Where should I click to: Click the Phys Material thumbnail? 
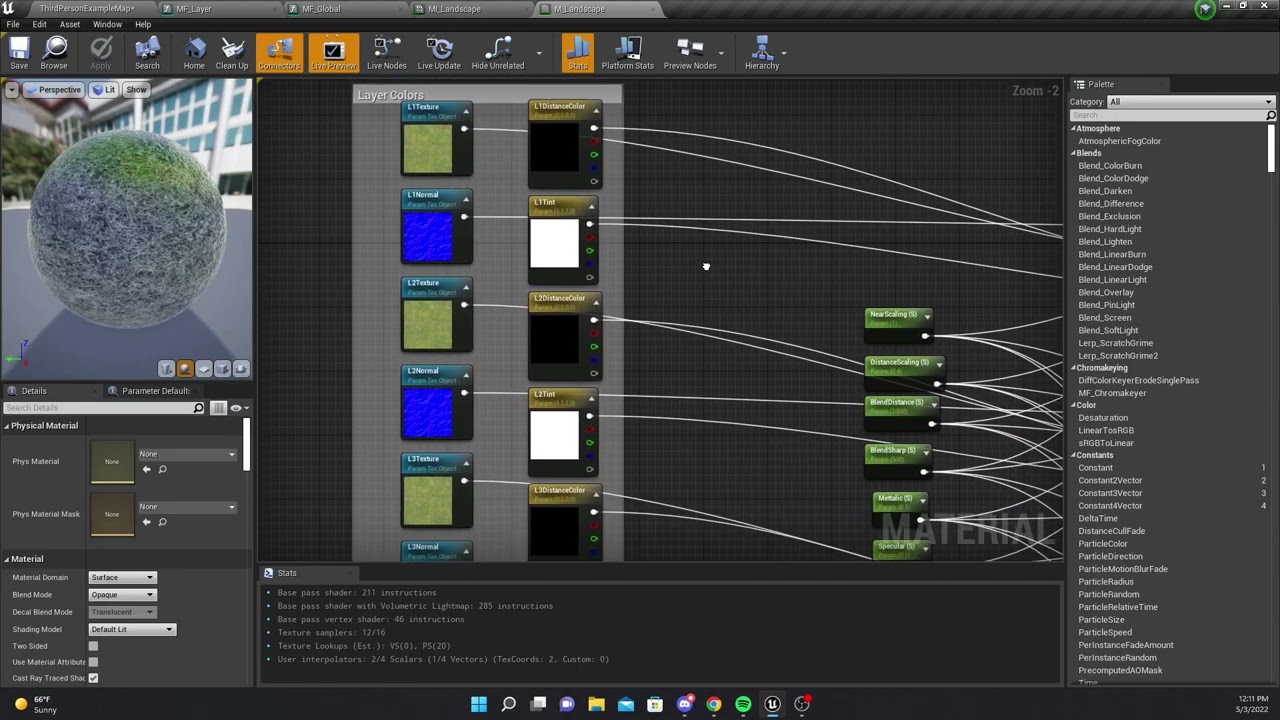pyautogui.click(x=112, y=461)
